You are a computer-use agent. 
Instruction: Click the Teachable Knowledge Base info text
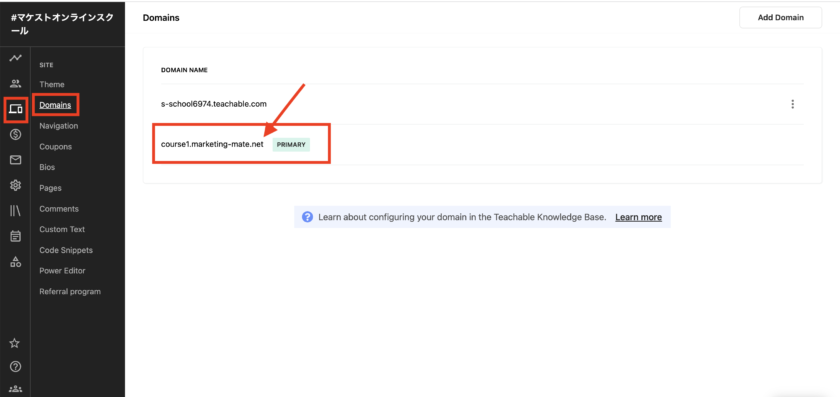tap(462, 218)
